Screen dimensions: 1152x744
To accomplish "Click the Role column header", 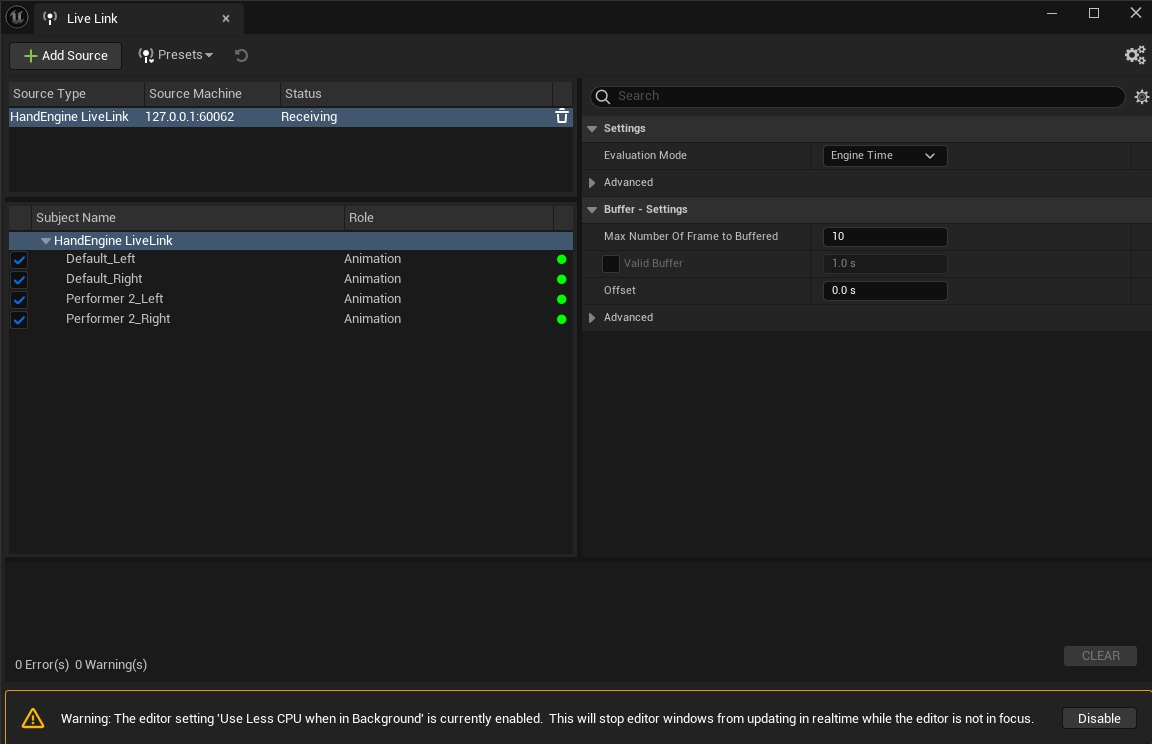I will (x=448, y=218).
